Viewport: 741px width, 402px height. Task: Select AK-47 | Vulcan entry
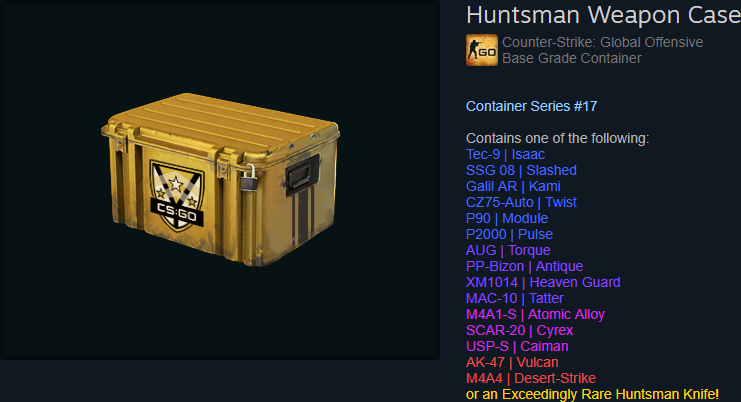click(512, 362)
